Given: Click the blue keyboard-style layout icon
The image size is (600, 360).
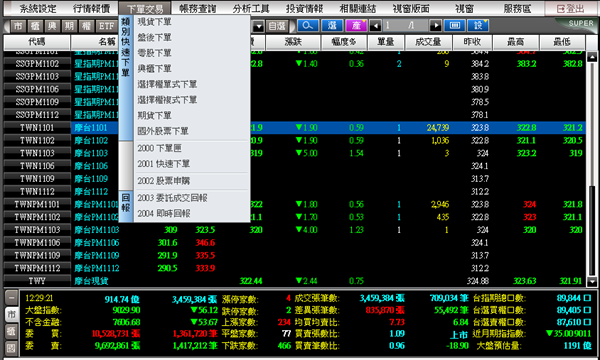Looking at the screenshot, I should (x=455, y=26).
